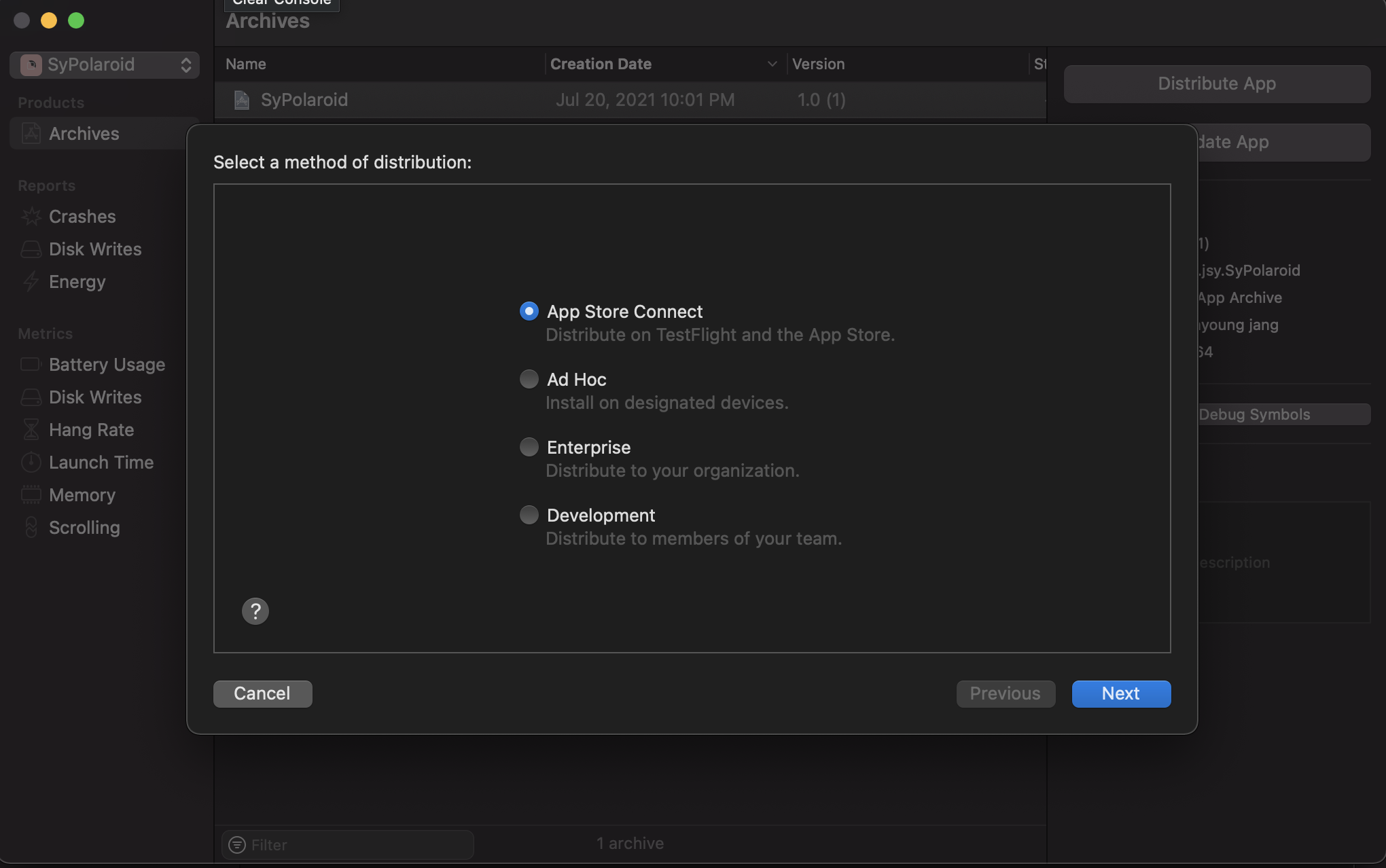Viewport: 1386px width, 868px height.
Task: Pick Development to distribute to team members
Action: (x=529, y=515)
